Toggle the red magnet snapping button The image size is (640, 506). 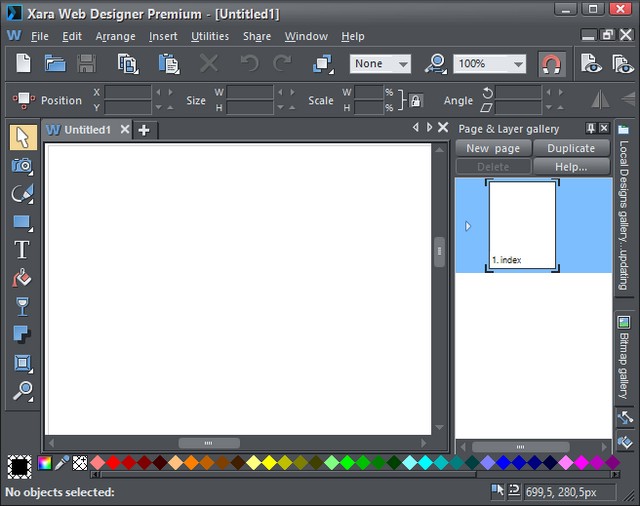551,64
